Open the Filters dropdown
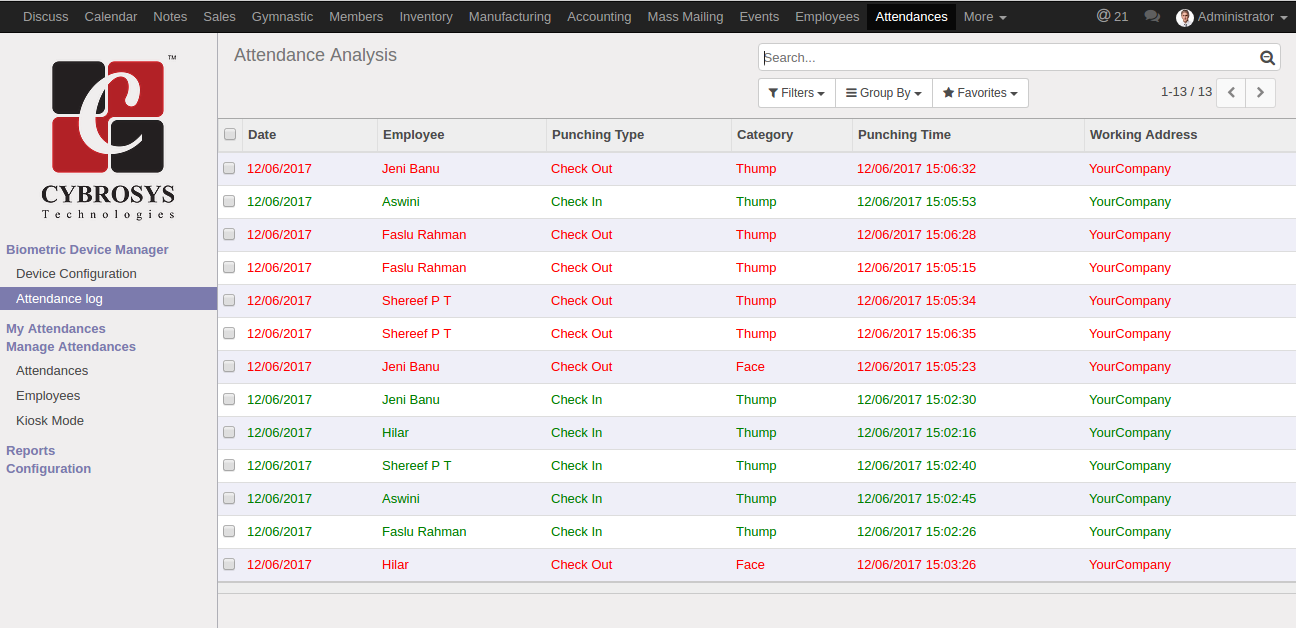1296x628 pixels. coord(796,93)
